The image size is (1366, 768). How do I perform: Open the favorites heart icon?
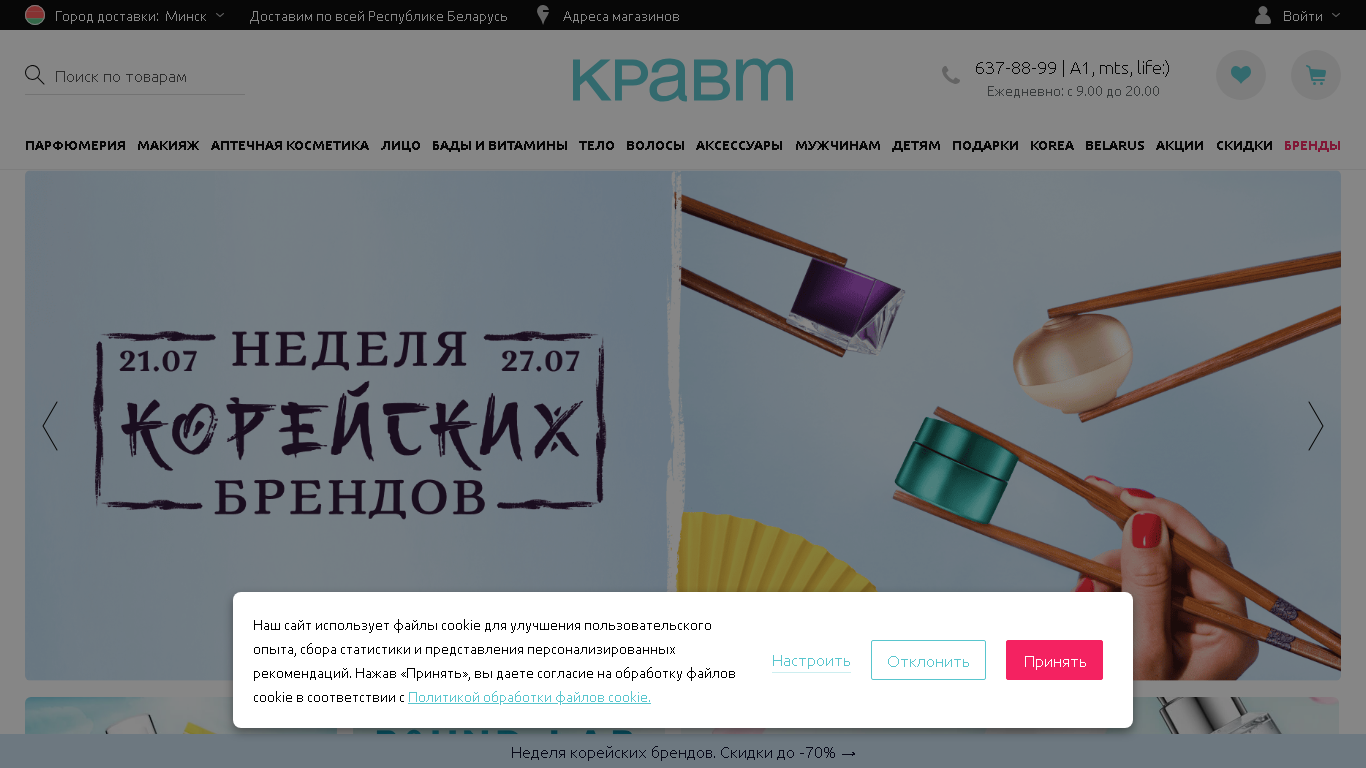(x=1241, y=75)
